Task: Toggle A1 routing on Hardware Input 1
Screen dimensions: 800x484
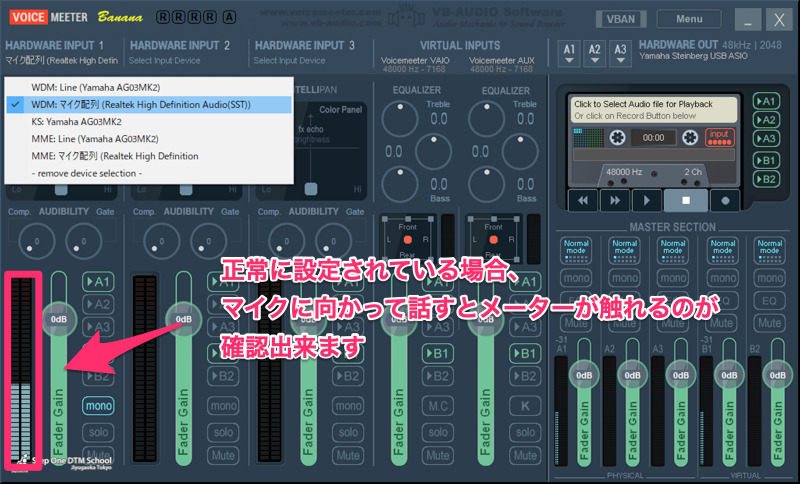Action: point(98,282)
